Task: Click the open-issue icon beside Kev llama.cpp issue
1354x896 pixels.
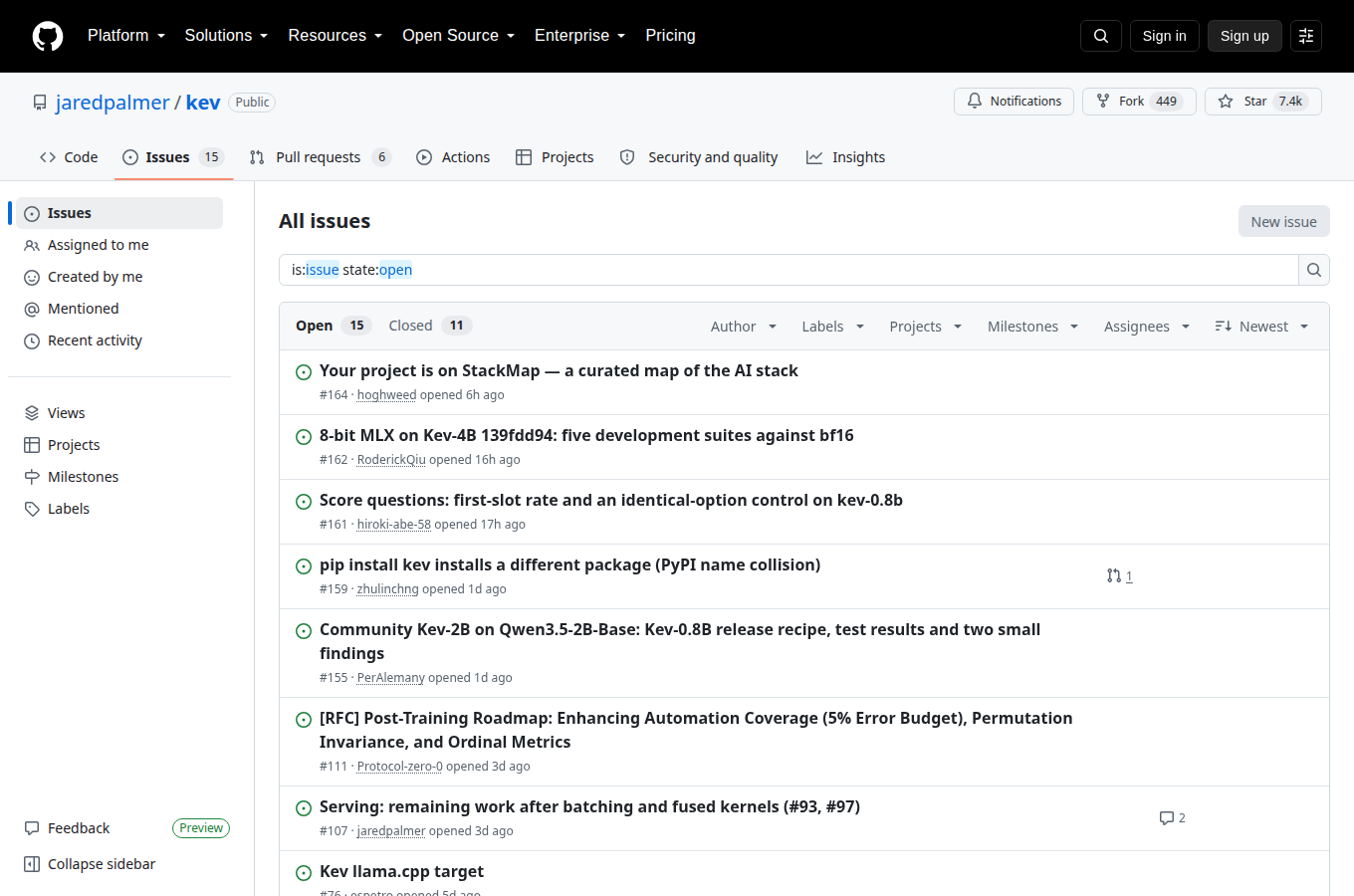Action: point(304,873)
